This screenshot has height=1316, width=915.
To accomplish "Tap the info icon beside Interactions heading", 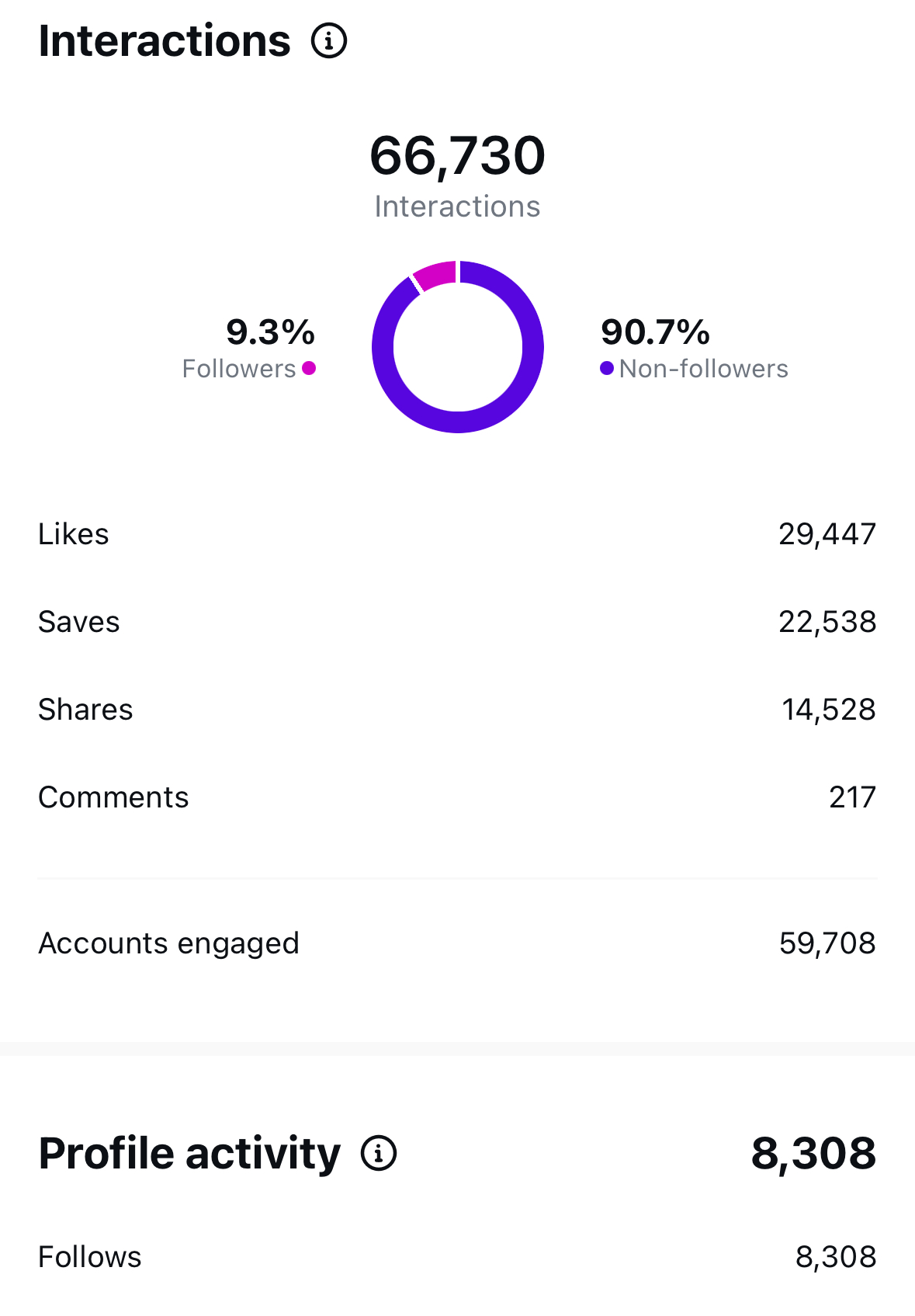I will tap(329, 40).
